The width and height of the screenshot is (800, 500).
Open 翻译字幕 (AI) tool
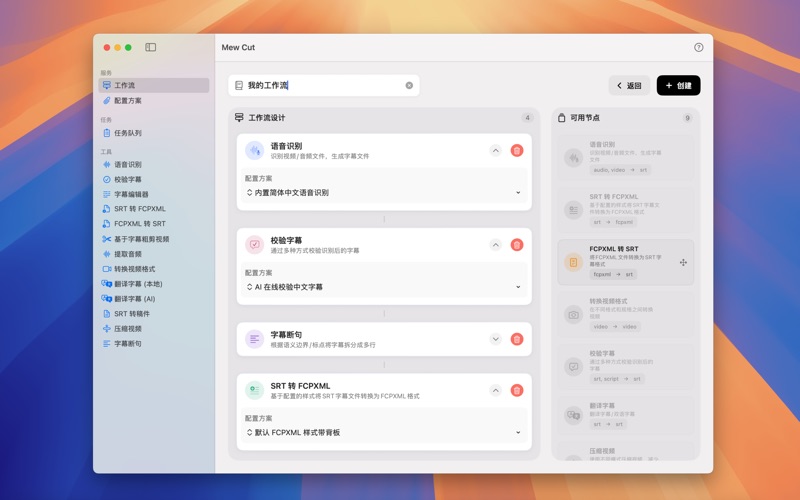154,298
